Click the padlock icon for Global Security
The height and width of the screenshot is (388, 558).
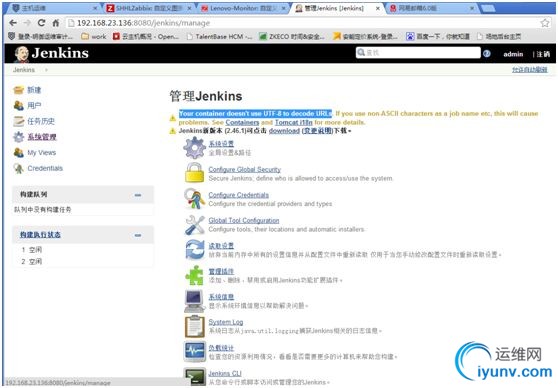(194, 173)
